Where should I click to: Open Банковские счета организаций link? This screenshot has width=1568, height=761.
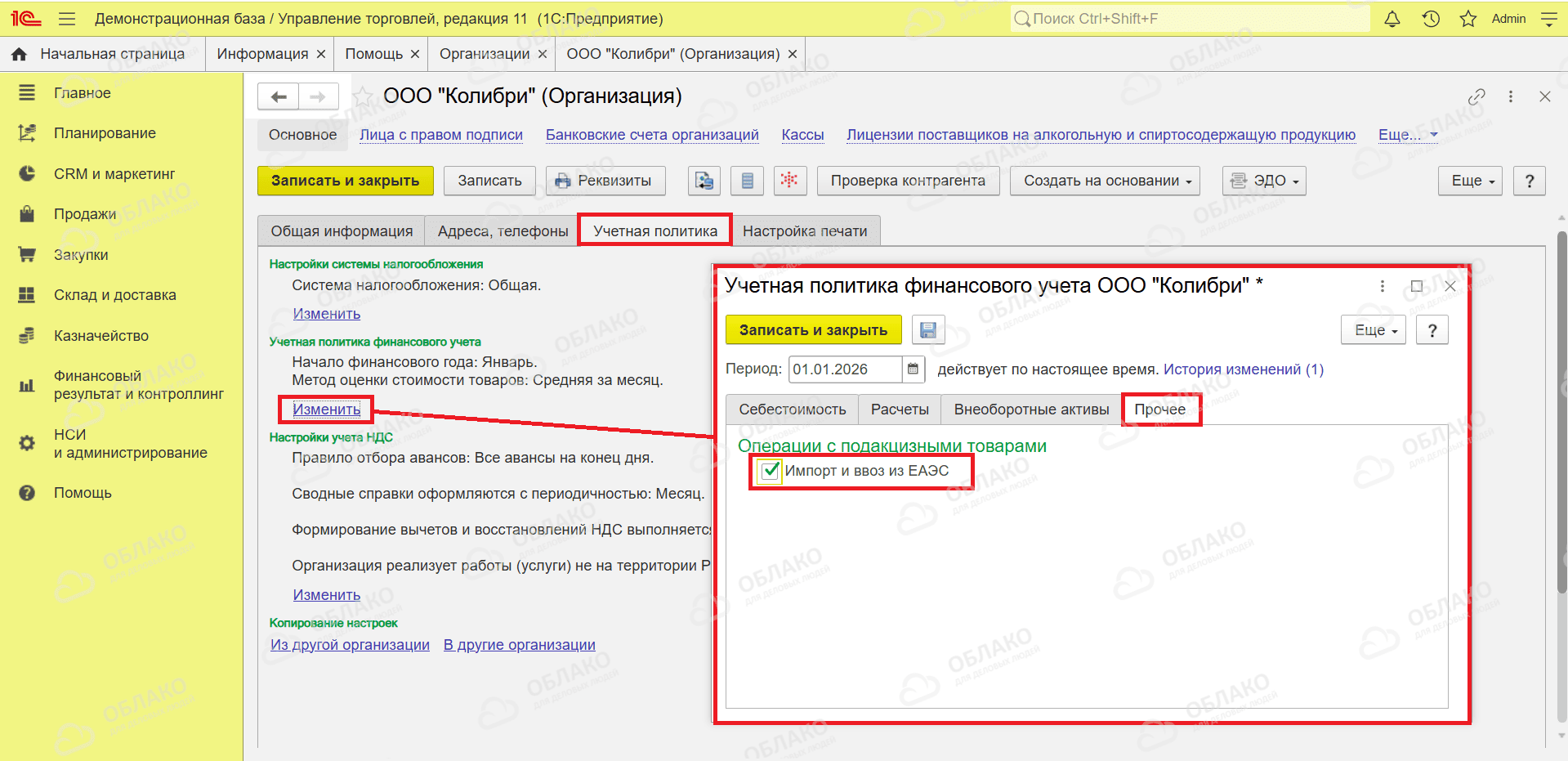[652, 135]
